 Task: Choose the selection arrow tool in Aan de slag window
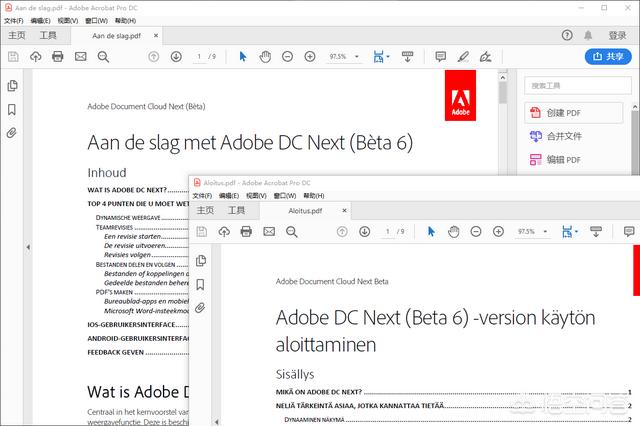coord(243,57)
